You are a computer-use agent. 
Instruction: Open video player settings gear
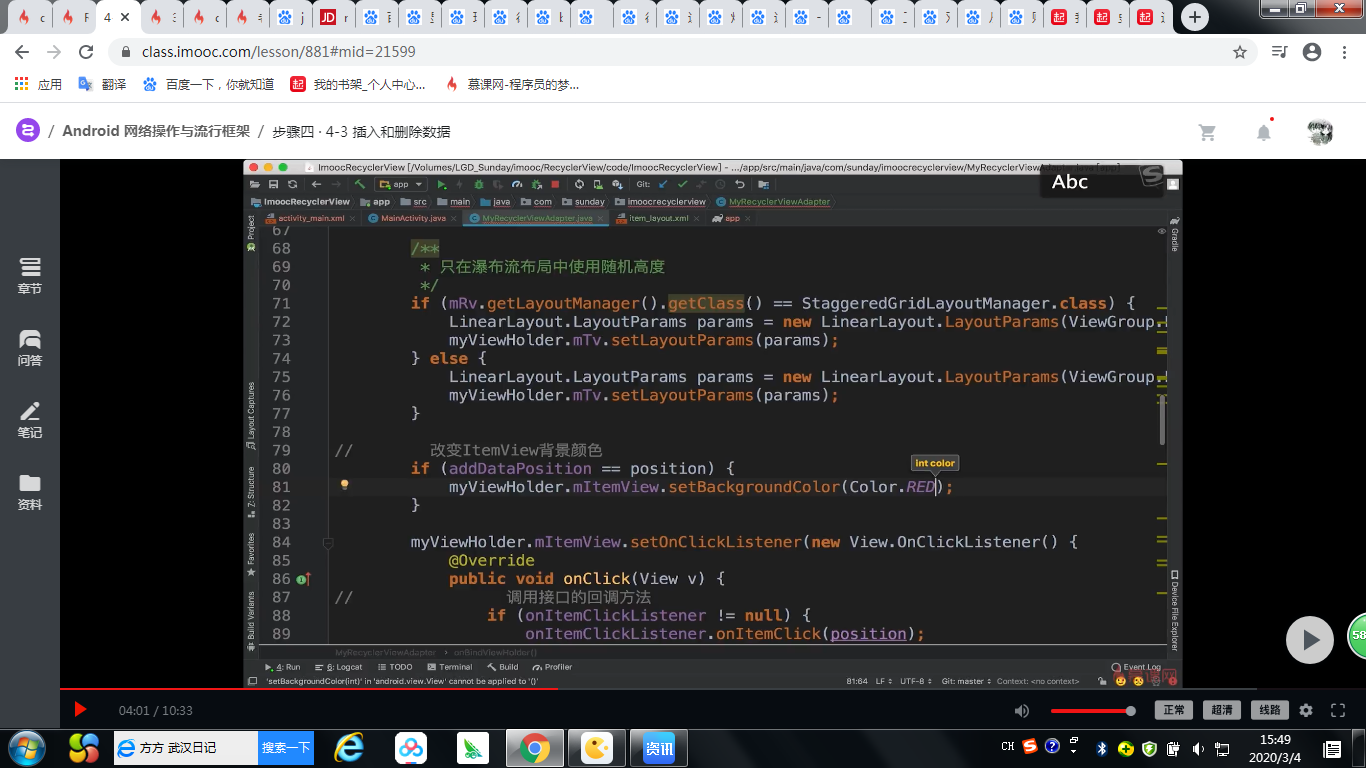click(1306, 711)
